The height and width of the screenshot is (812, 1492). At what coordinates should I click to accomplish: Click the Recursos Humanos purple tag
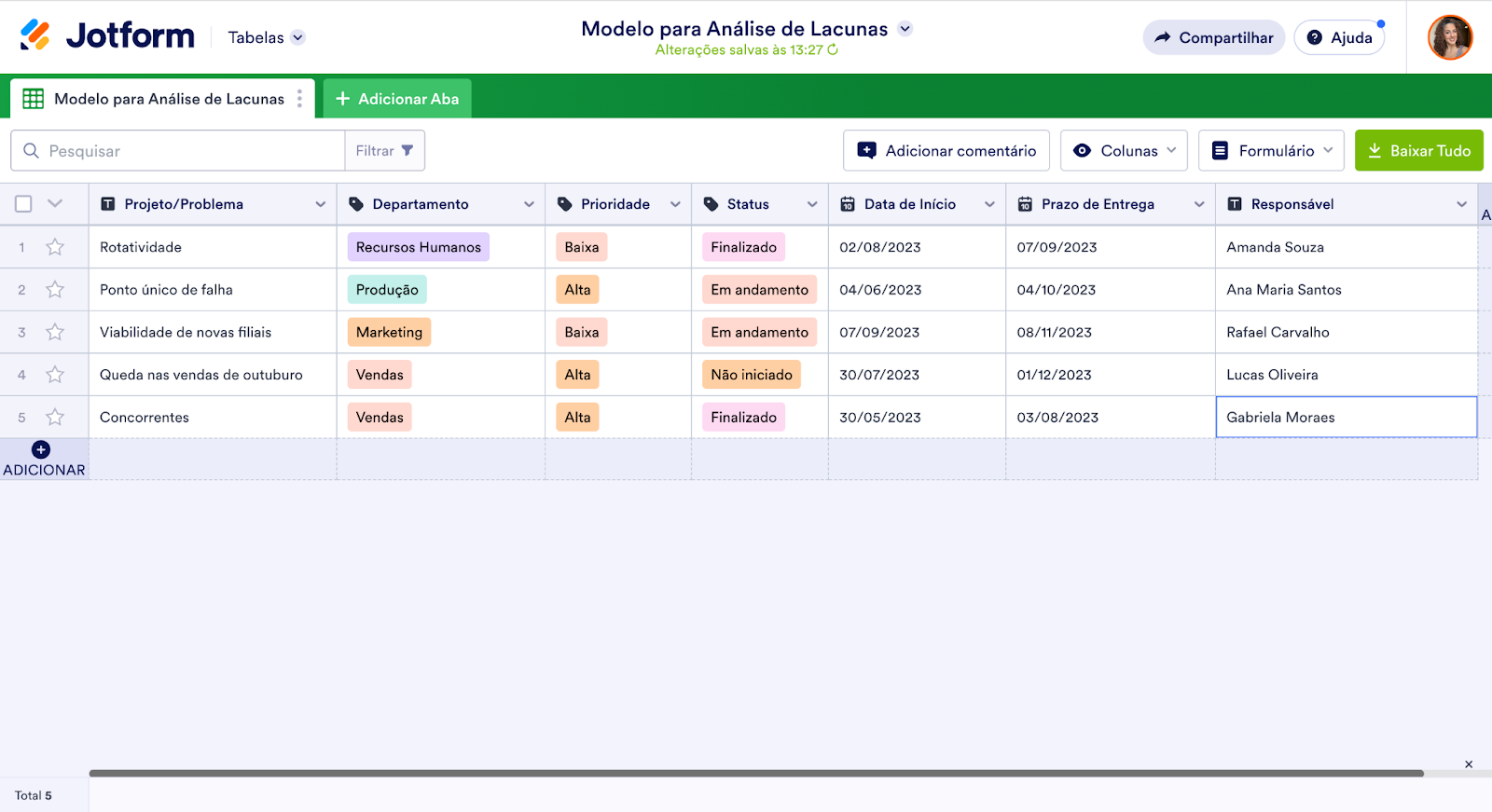tap(419, 247)
